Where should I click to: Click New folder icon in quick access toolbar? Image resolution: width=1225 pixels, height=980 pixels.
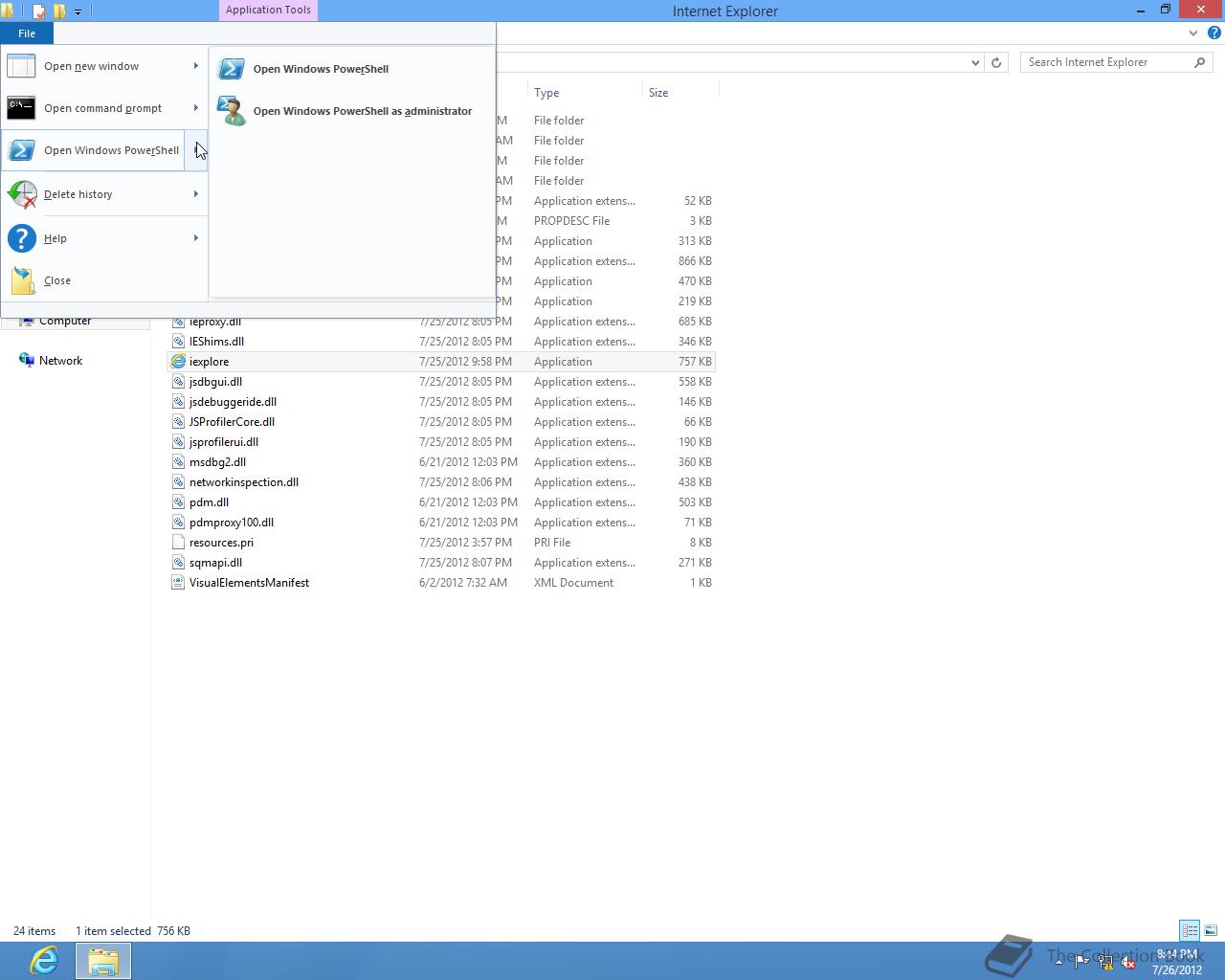point(59,11)
